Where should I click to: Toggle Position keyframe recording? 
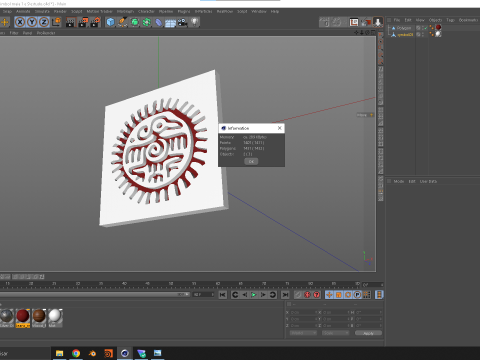click(x=329, y=295)
